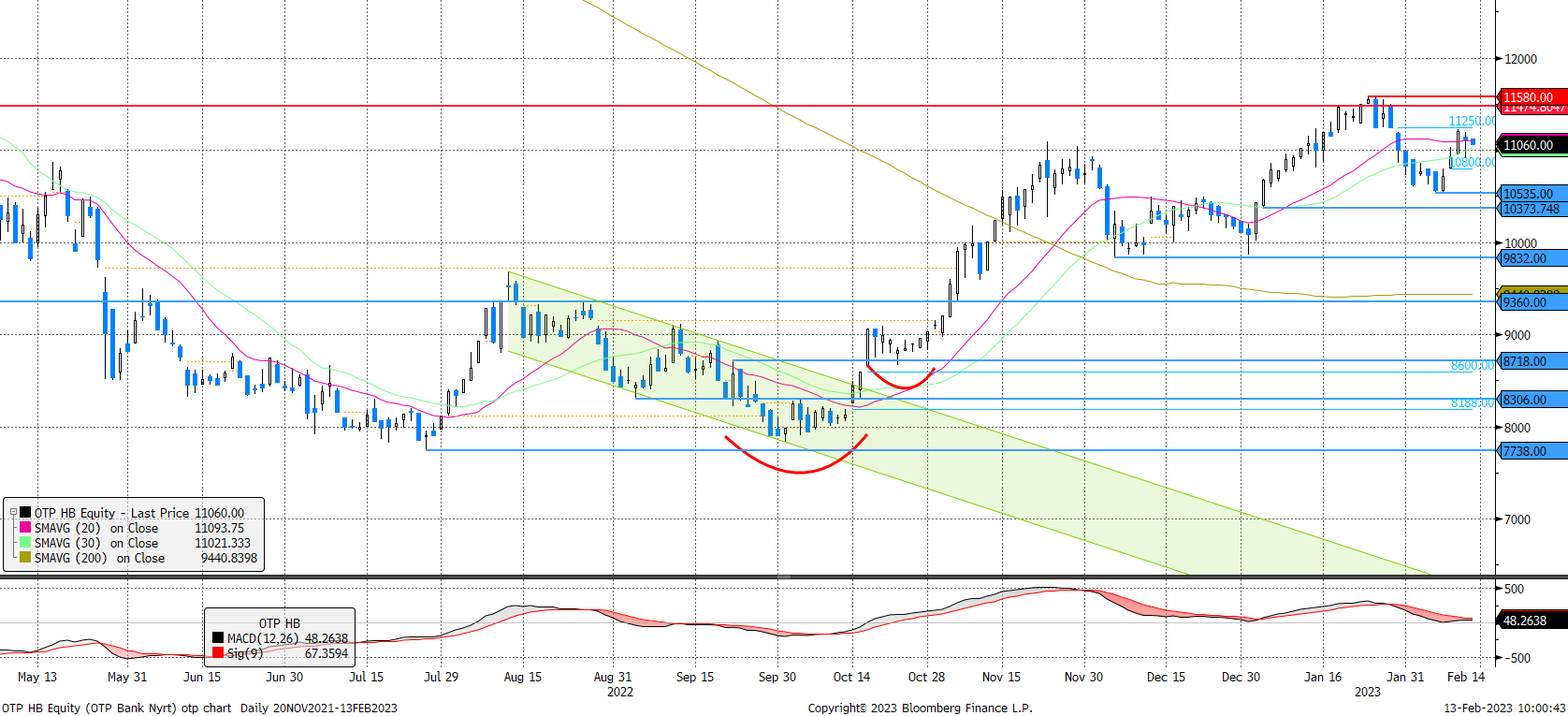Select 'SMAVG (20) on Close' legend row
The image size is (1568, 716).
[x=134, y=528]
